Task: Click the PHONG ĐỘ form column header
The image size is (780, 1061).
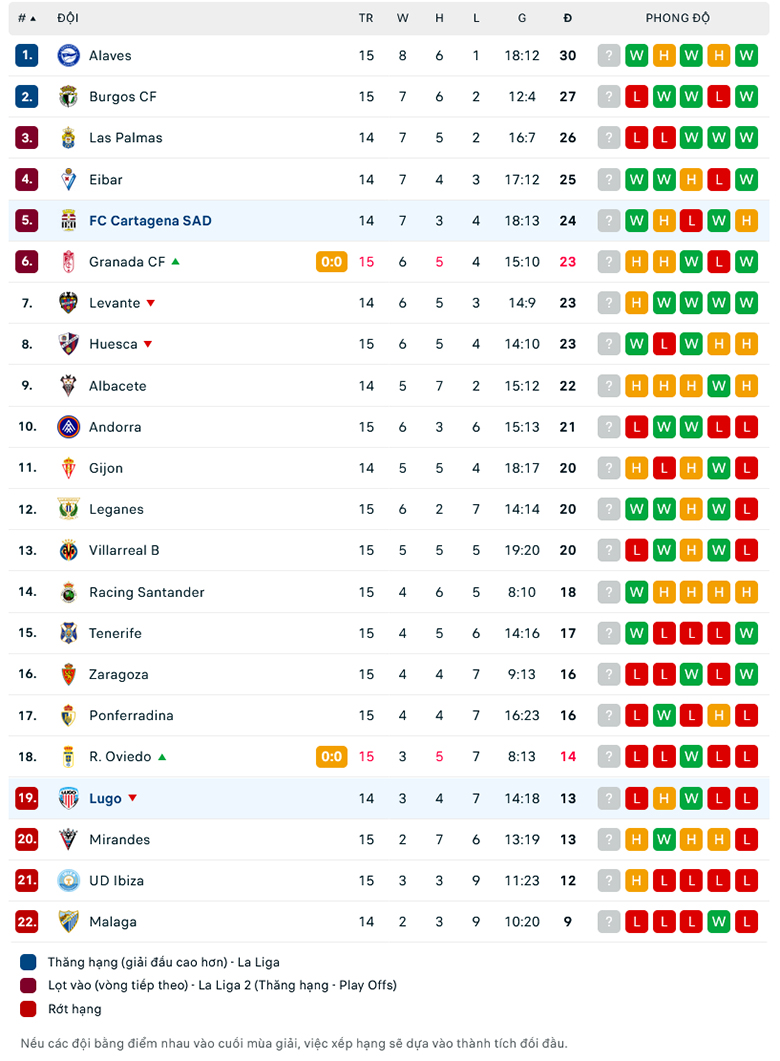Action: click(x=677, y=18)
